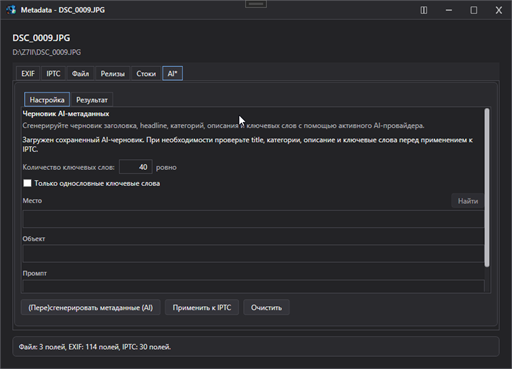Screen dimensions: 512x369
Task: Focus the Объект input field
Action: [253, 254]
